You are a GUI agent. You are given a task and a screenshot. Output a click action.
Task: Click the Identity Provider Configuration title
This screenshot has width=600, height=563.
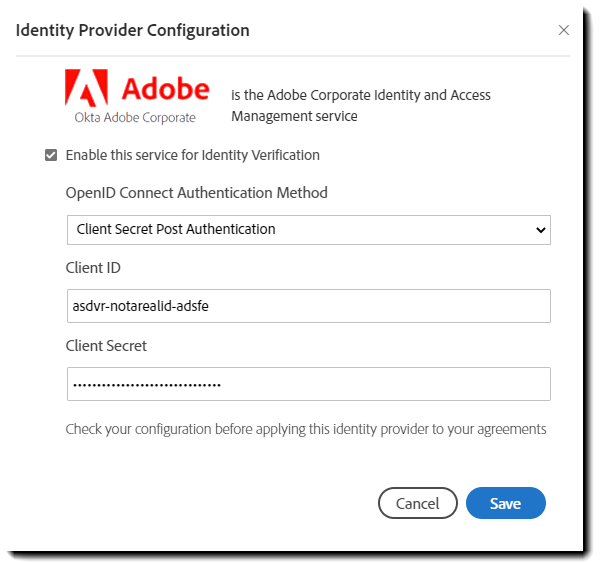tap(133, 30)
